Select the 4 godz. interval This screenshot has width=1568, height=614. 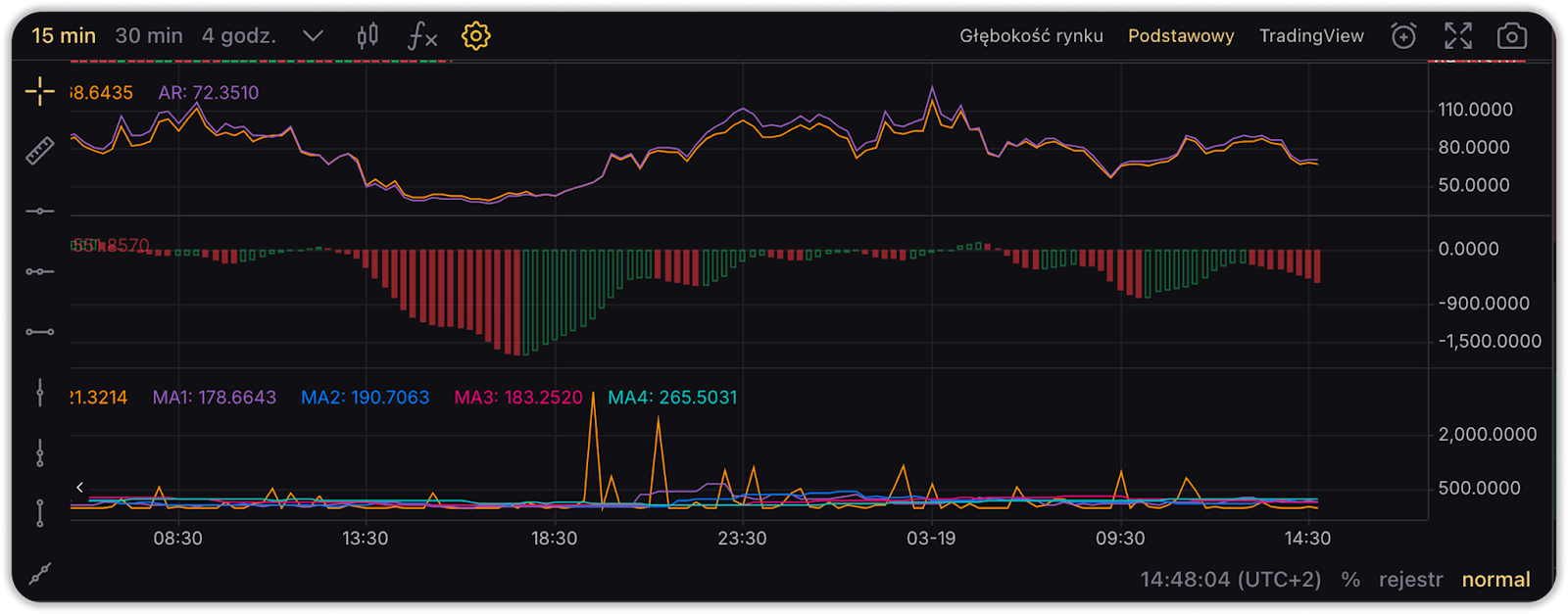point(239,36)
